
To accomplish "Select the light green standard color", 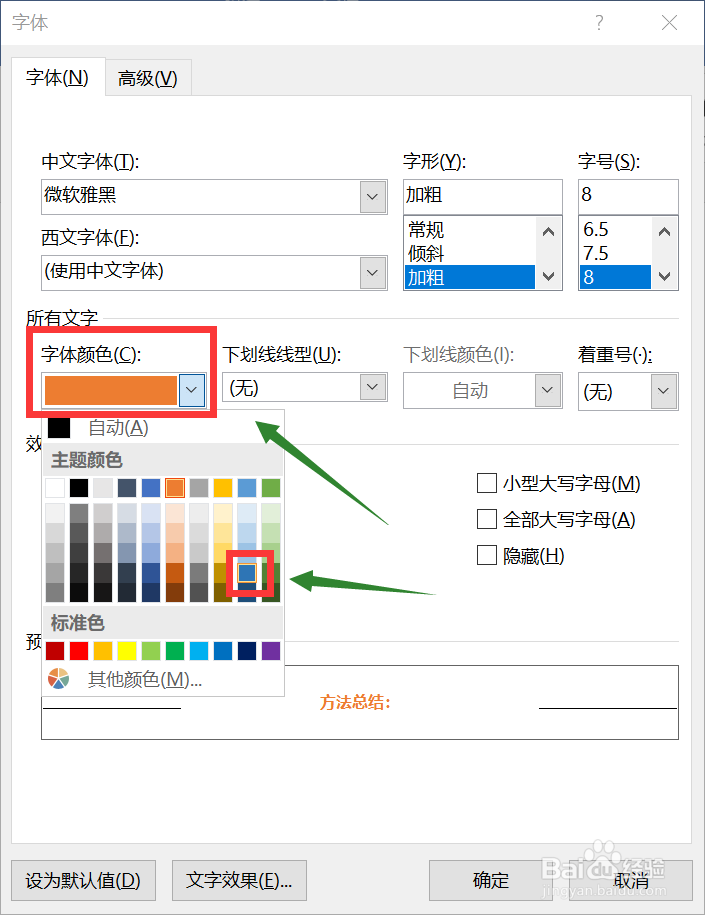I will coord(151,651).
